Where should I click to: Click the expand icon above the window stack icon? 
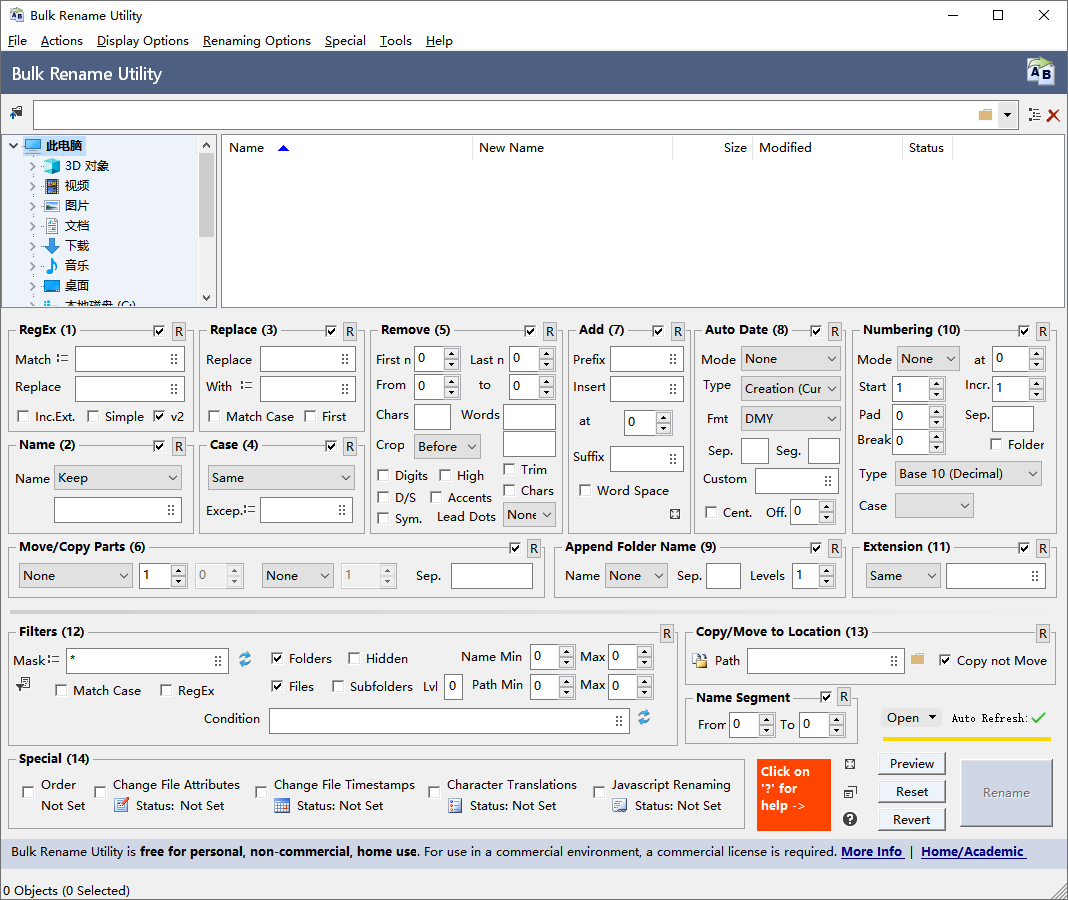[x=850, y=764]
